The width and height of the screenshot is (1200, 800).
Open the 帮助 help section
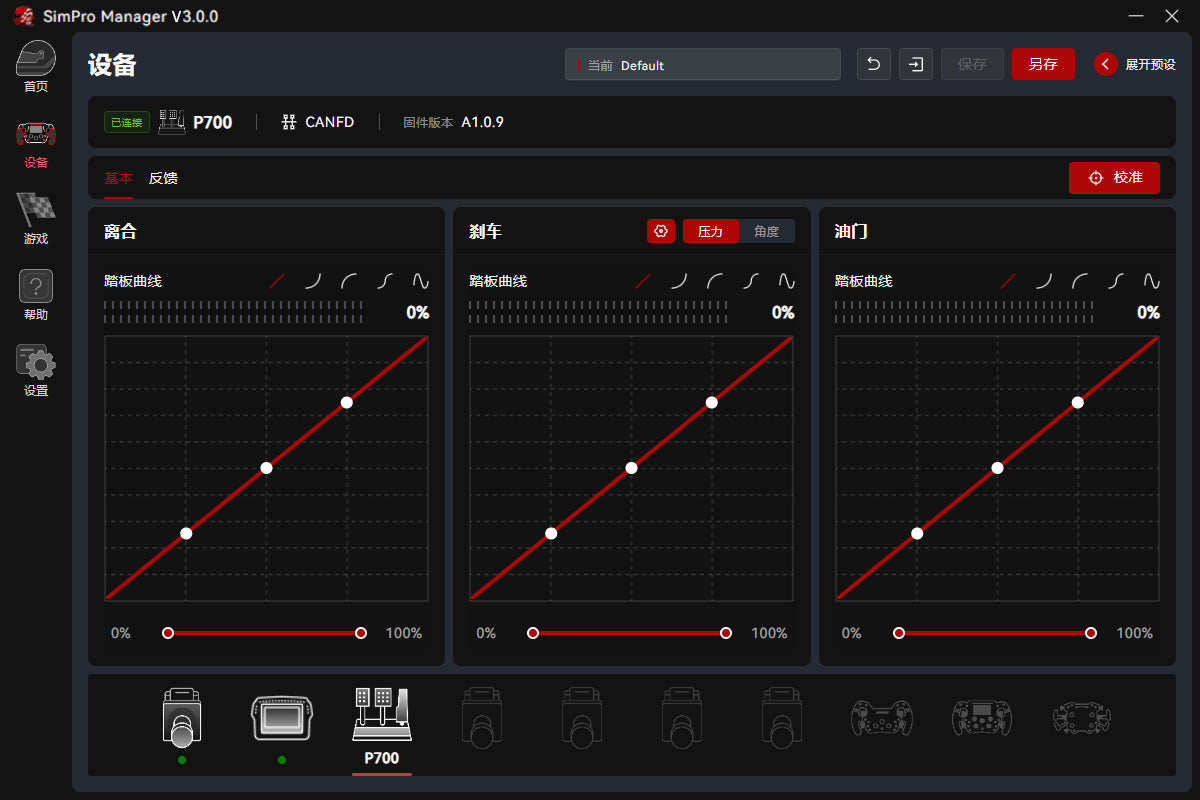click(x=35, y=295)
